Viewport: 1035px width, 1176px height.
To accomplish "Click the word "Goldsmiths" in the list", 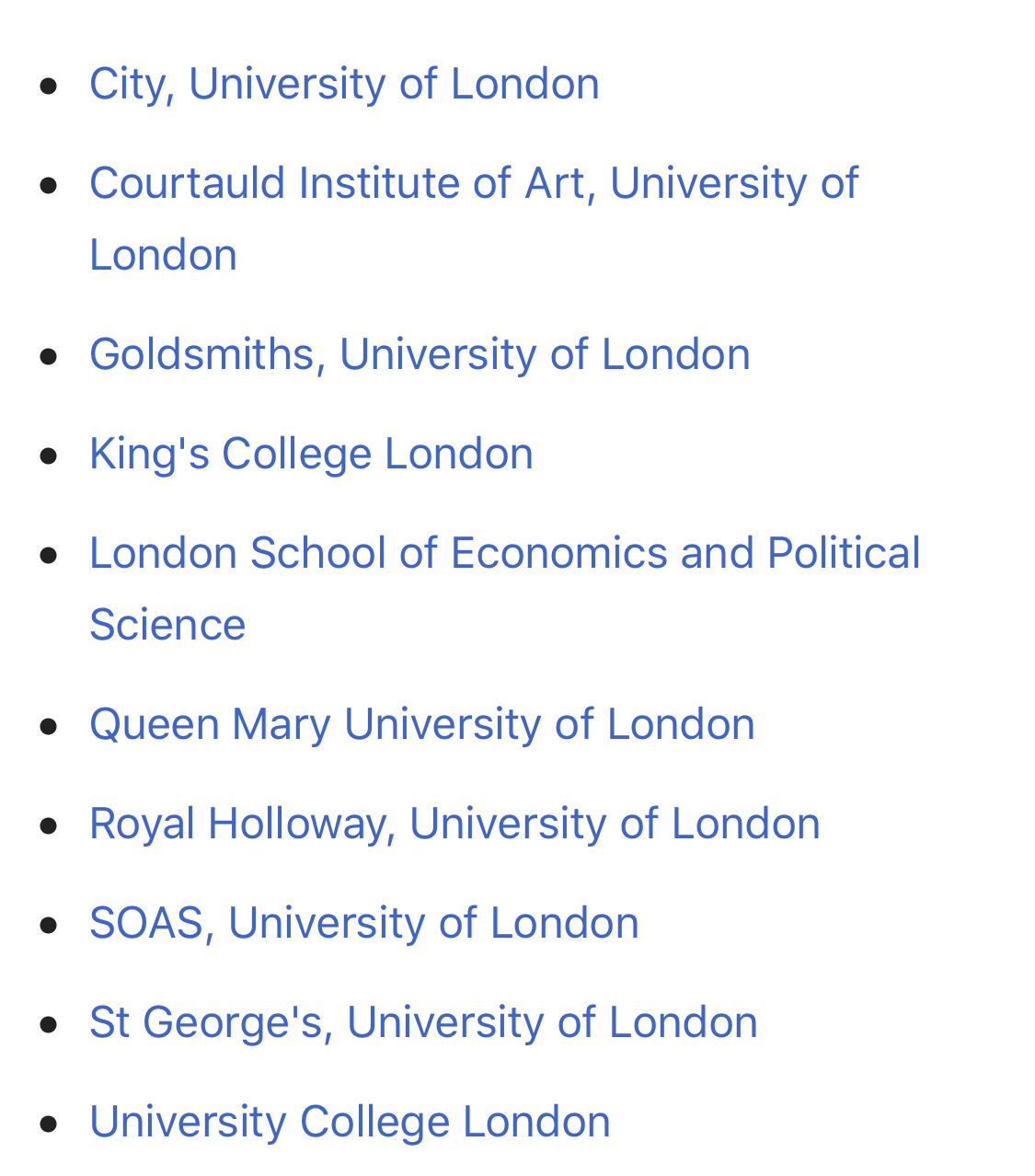I will 201,354.
